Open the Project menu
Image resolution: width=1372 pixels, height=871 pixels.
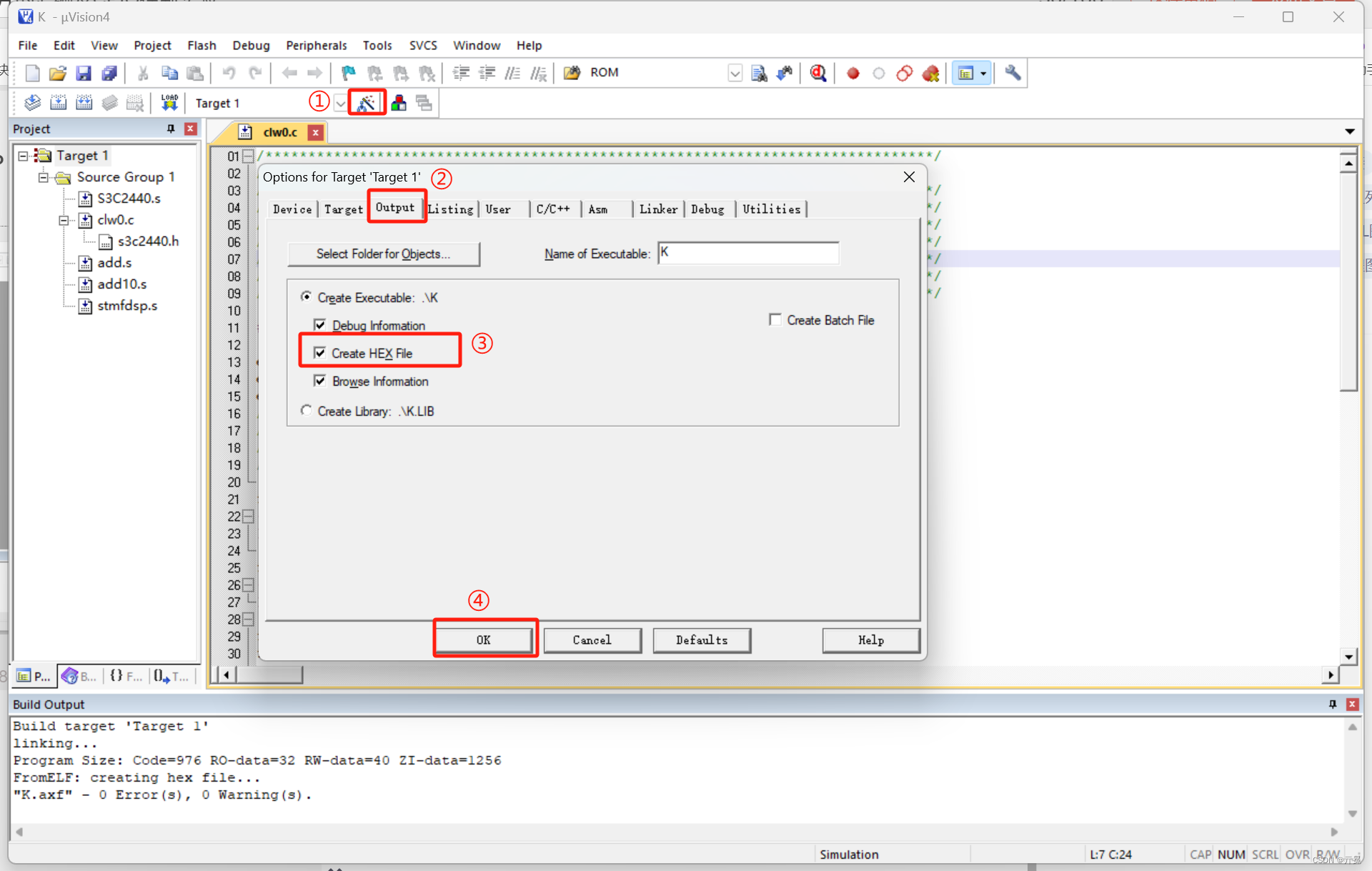152,45
